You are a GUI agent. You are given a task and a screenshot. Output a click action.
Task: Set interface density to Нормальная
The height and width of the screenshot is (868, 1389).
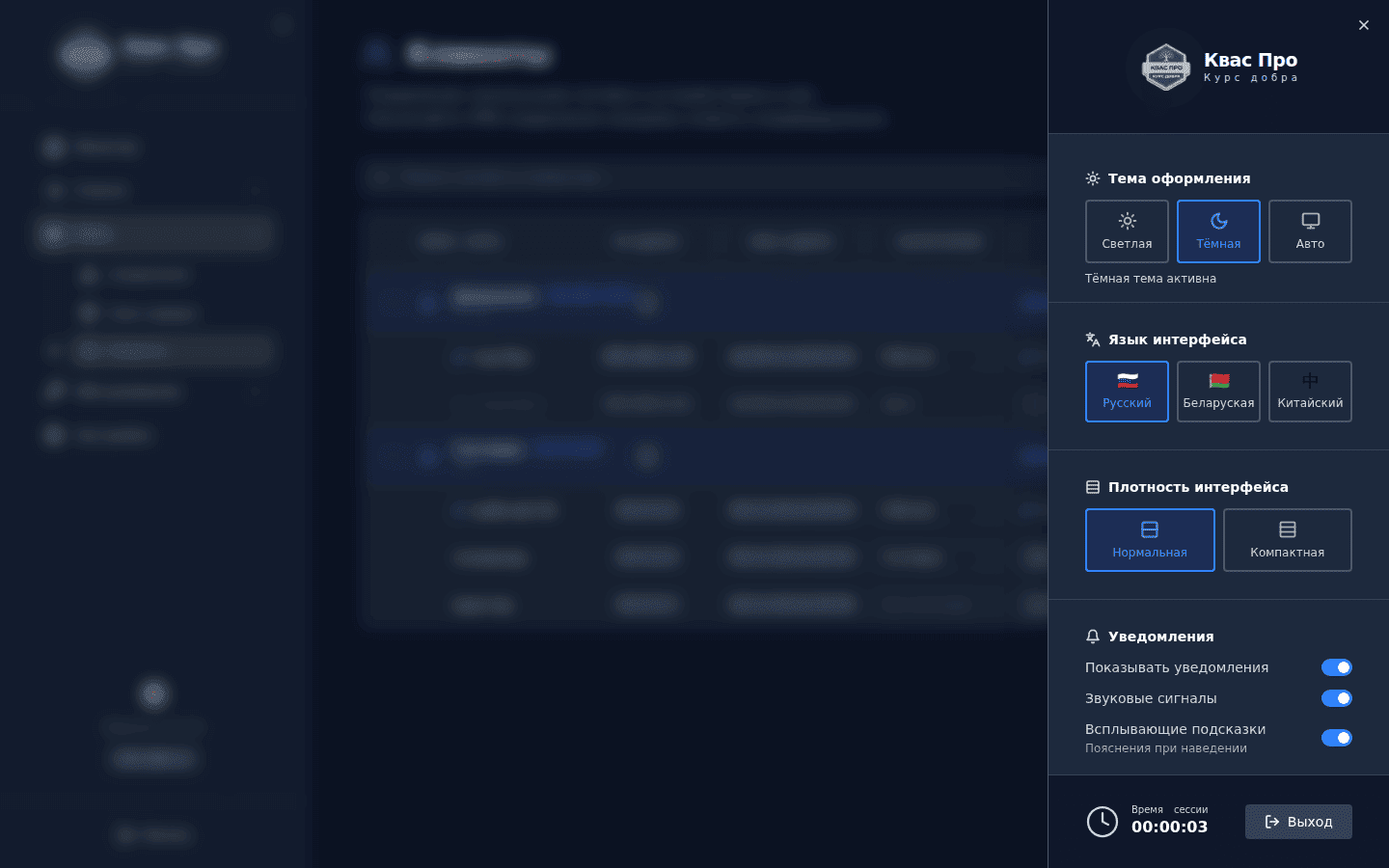point(1150,540)
